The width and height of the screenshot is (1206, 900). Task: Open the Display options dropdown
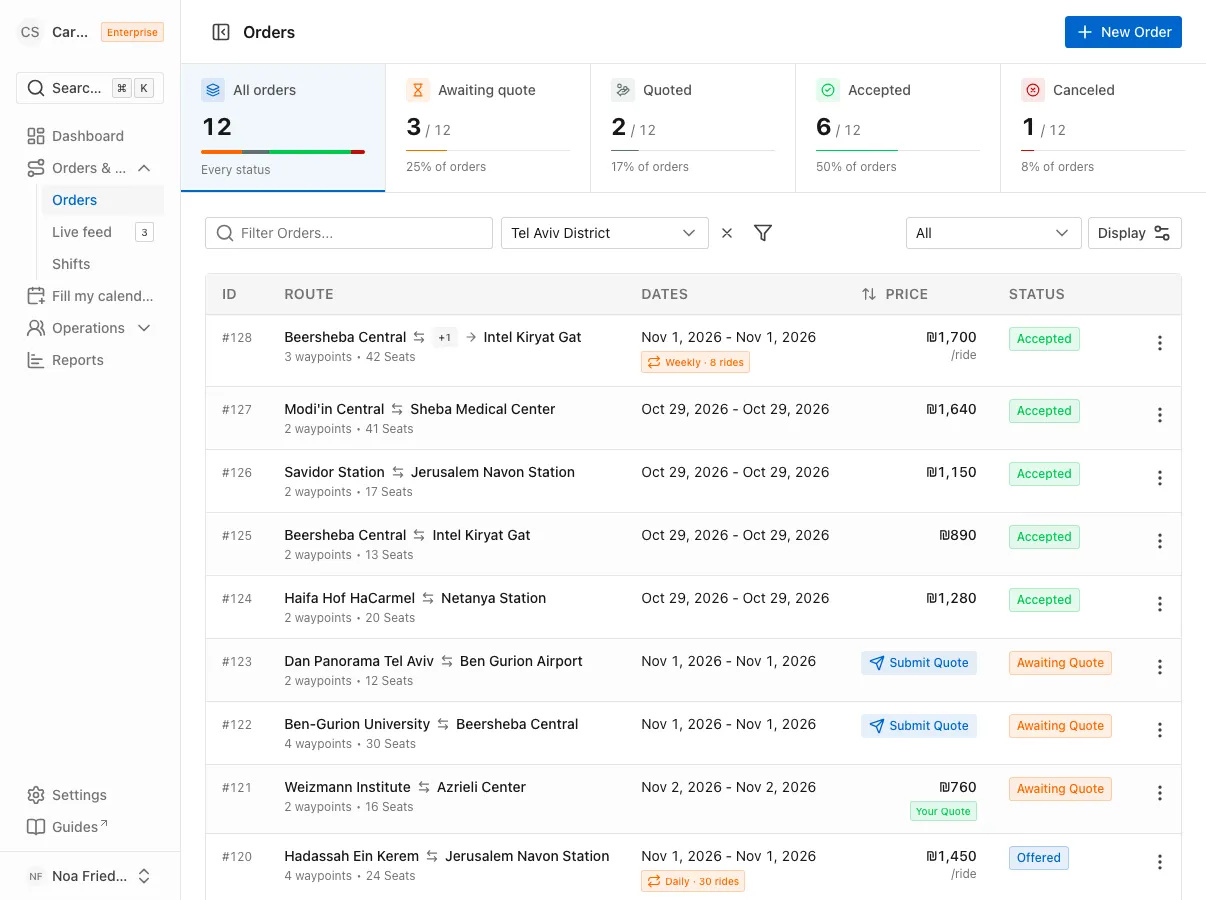pyautogui.click(x=1135, y=233)
